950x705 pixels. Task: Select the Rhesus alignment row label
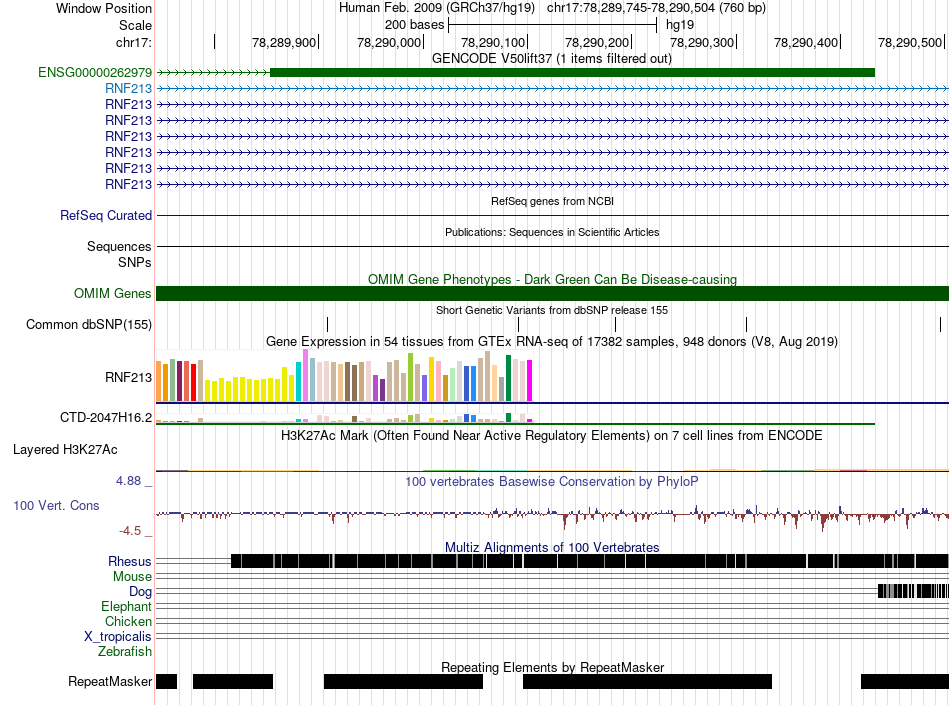pyautogui.click(x=130, y=561)
